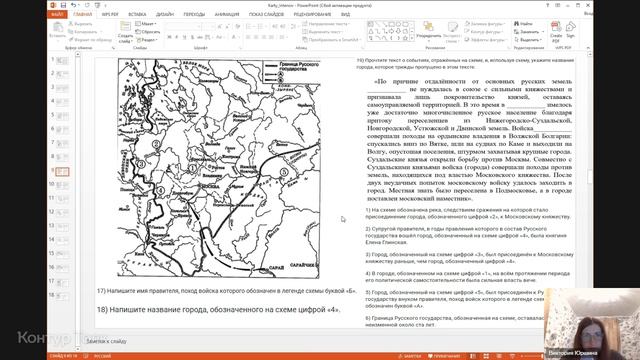Click the РУССКИЙ language indicator
Image resolution: width=640 pixels, height=360 pixels.
coord(102,356)
